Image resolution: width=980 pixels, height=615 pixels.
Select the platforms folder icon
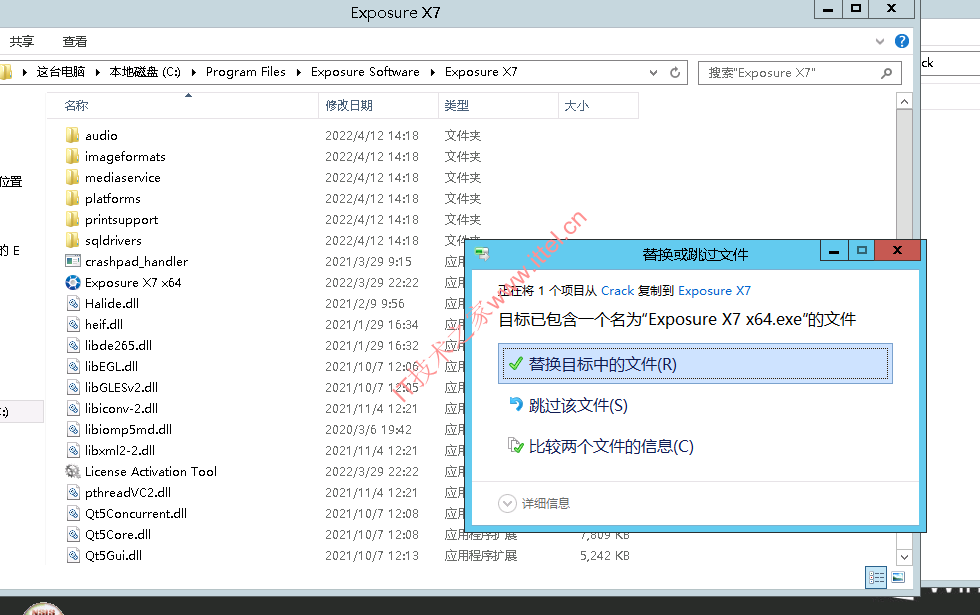[72, 198]
